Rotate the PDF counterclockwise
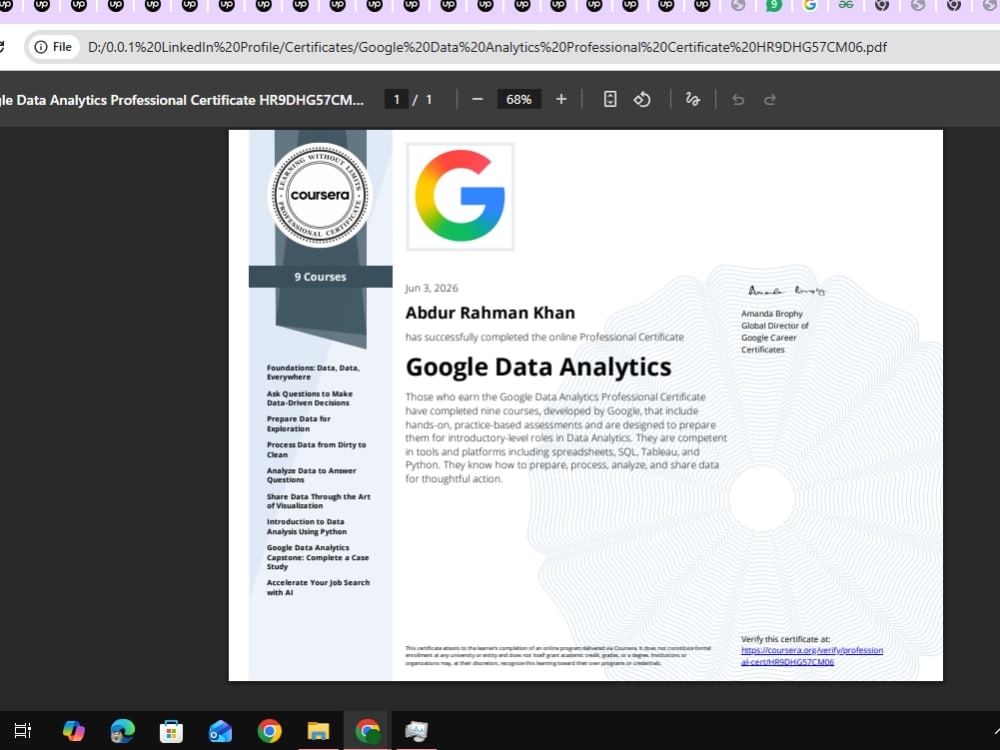Viewport: 1000px width, 750px height. 642,99
